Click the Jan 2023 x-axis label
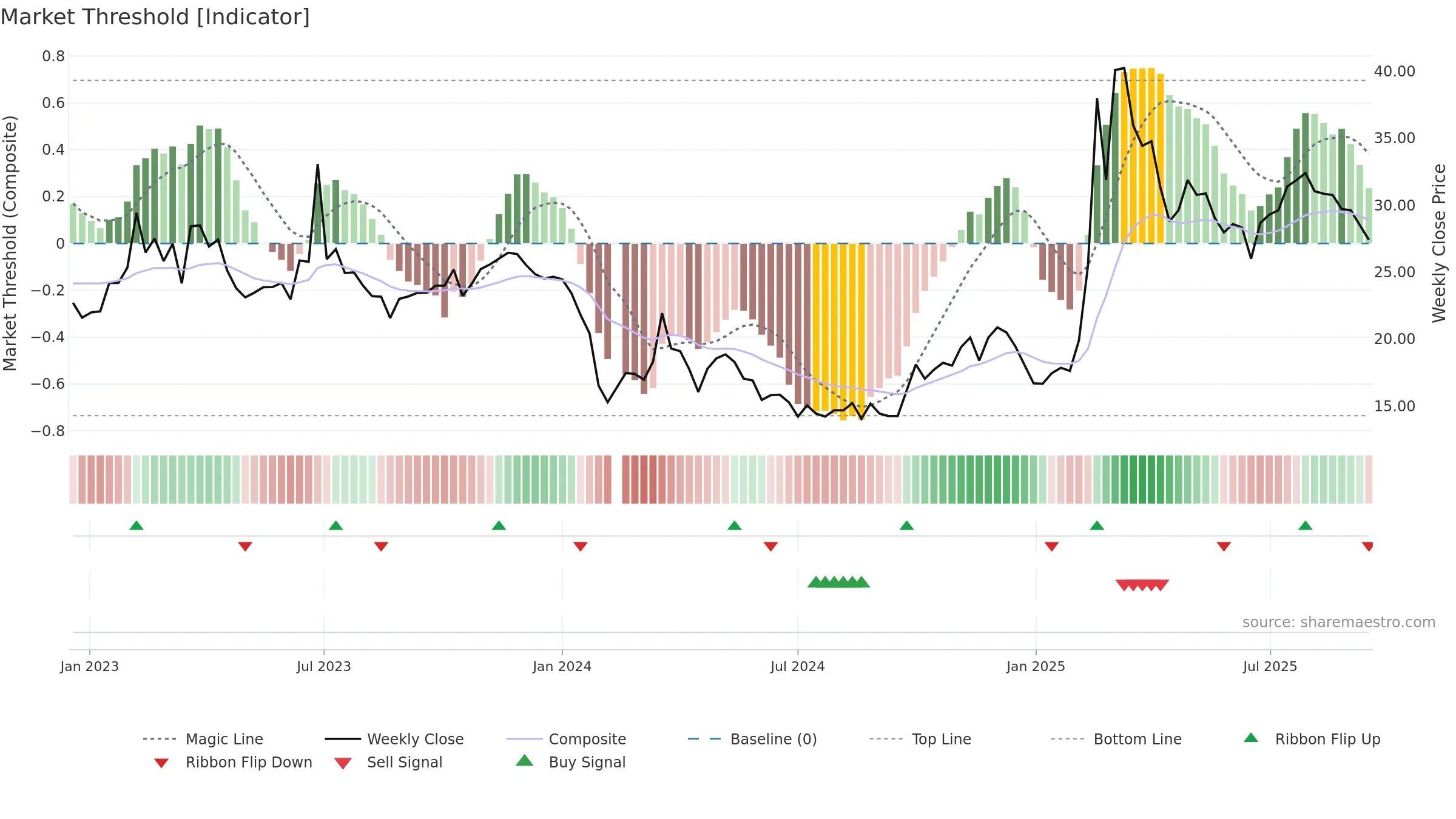The image size is (1456, 819). [x=90, y=666]
